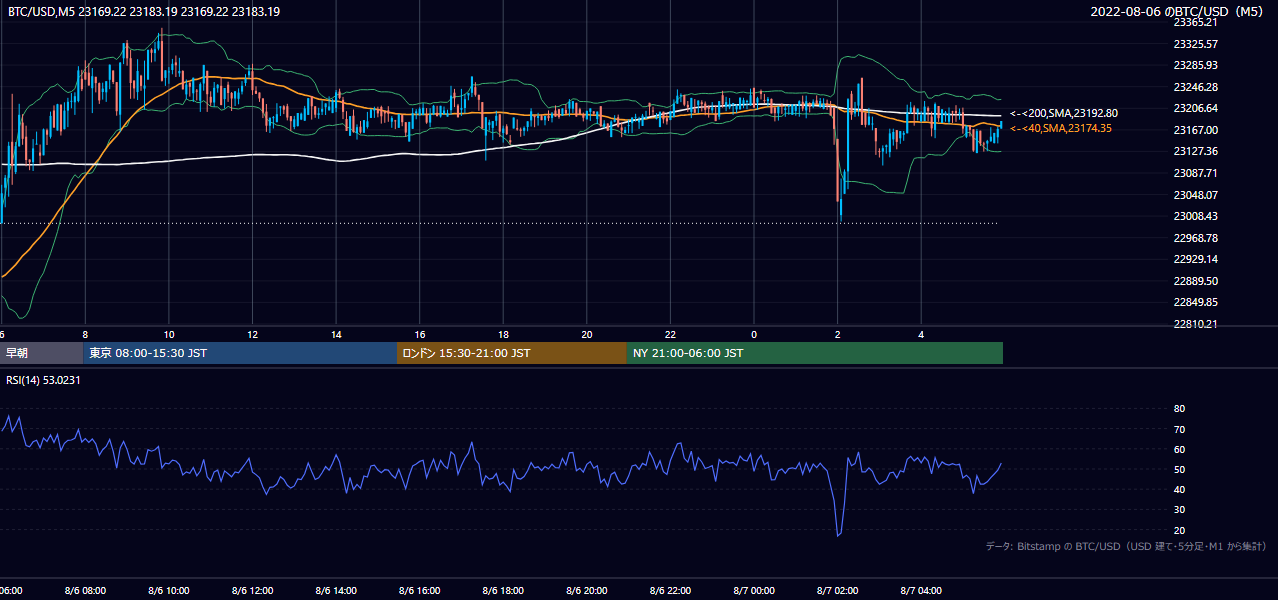Screen dimensions: 1278x600
Task: Click price axis label 23246.28
Action: [x=1195, y=87]
